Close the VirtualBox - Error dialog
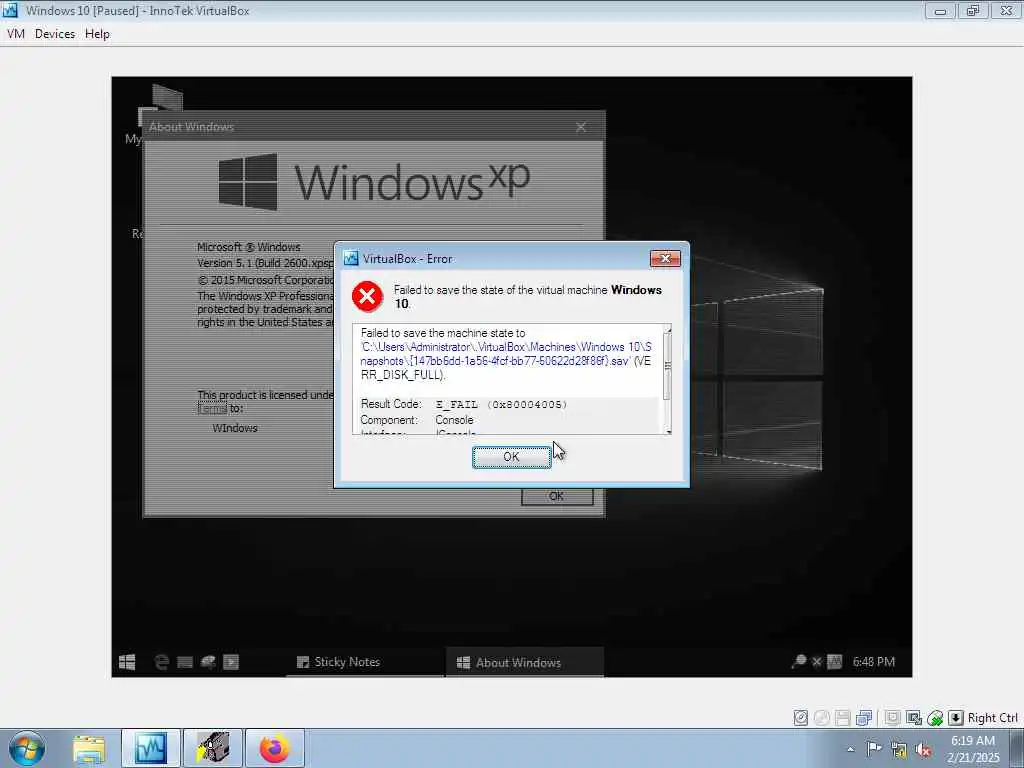This screenshot has height=768, width=1024. pyautogui.click(x=665, y=259)
